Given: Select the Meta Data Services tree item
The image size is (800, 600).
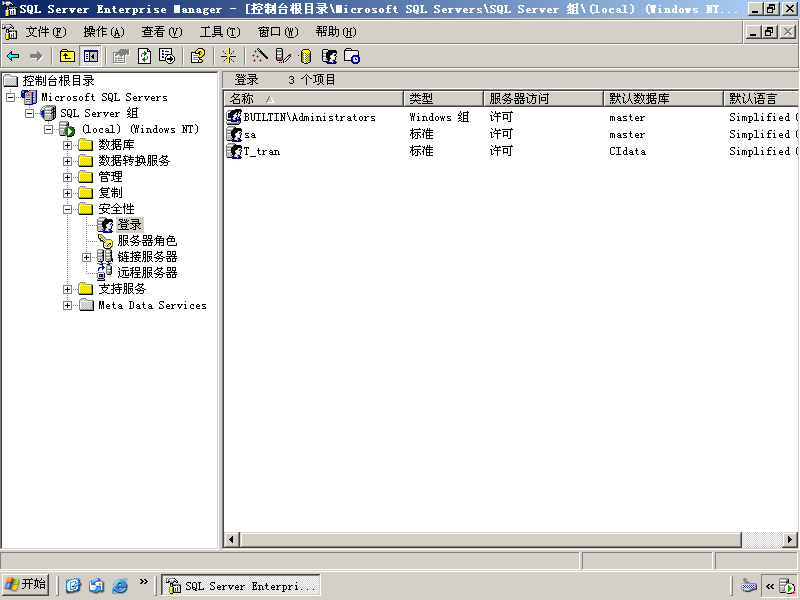Looking at the screenshot, I should (152, 305).
